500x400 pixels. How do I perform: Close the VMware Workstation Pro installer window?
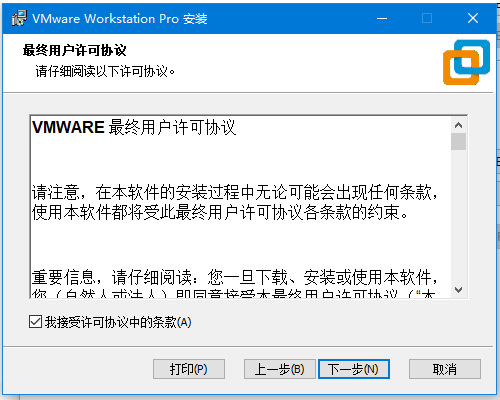(x=473, y=18)
